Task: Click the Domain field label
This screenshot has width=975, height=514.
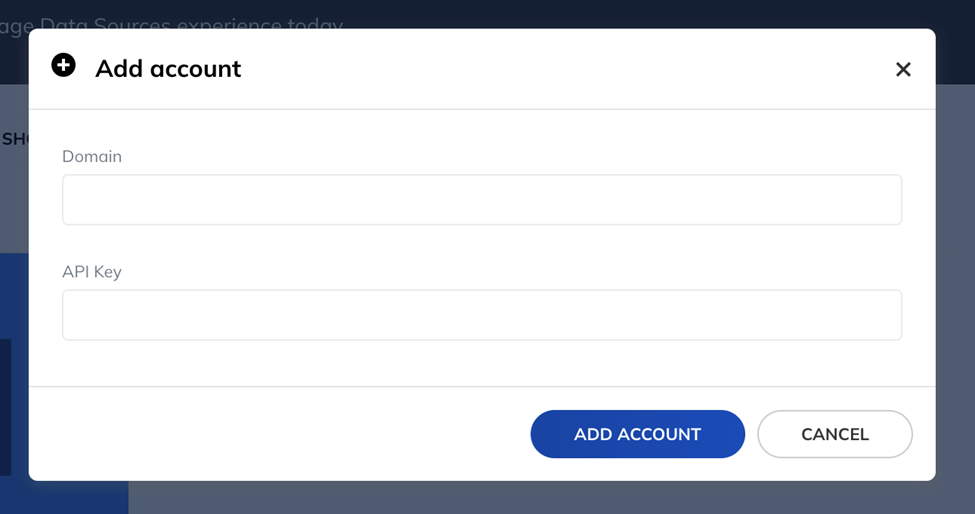Action: click(x=92, y=156)
